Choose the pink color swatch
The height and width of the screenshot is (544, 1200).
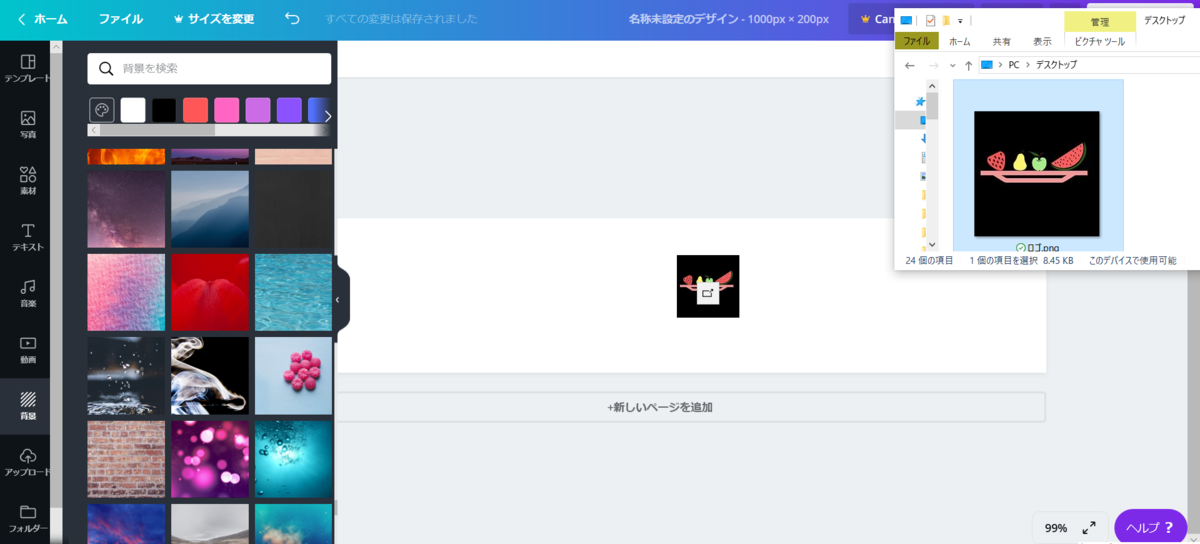point(226,110)
